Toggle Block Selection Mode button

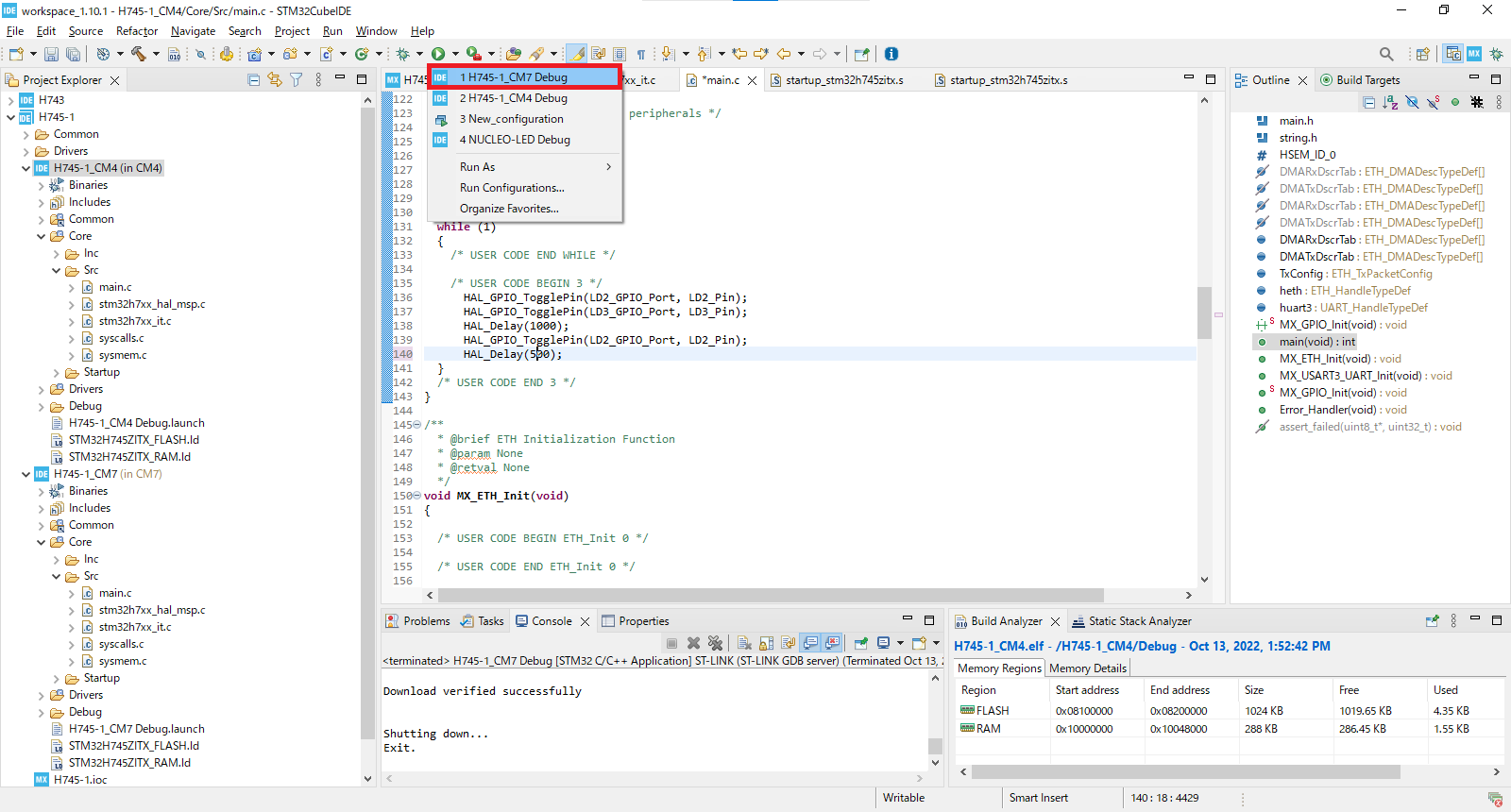tap(620, 54)
